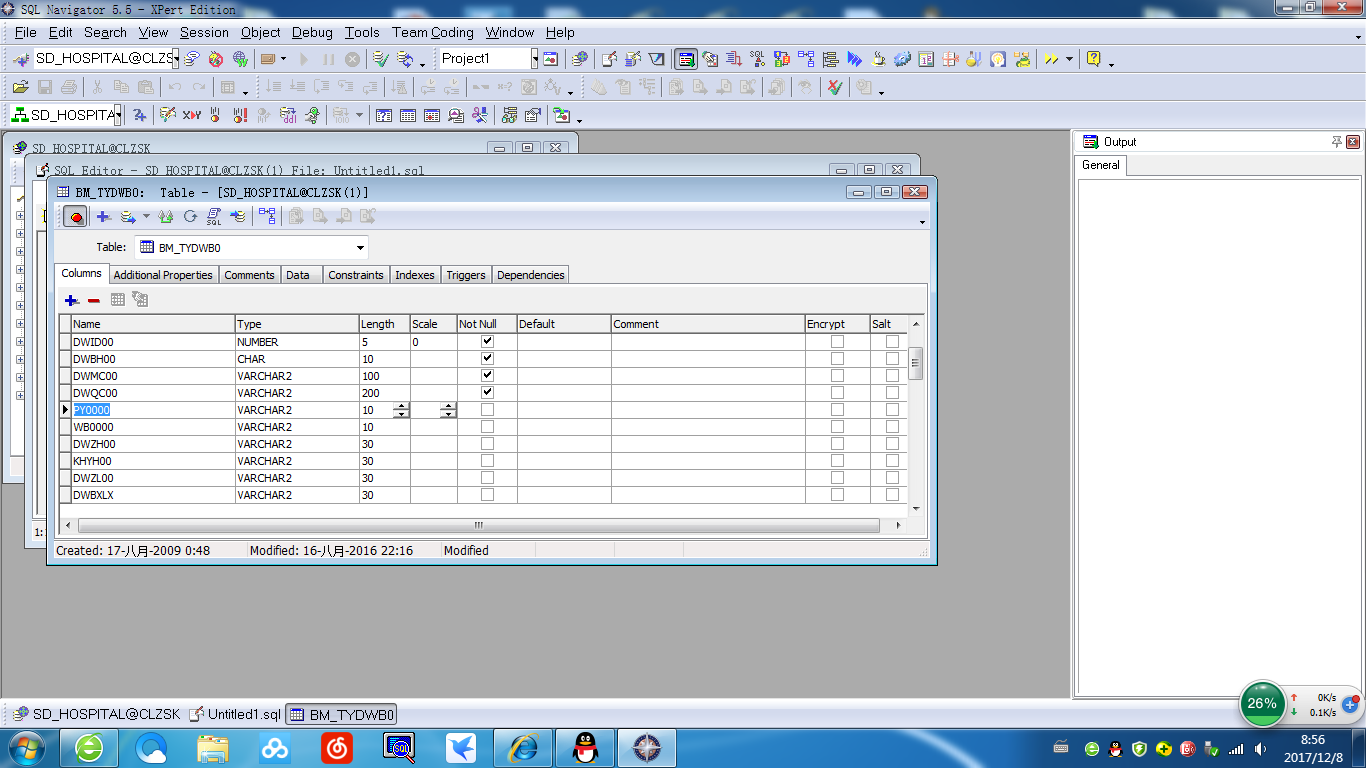The height and width of the screenshot is (768, 1366).
Task: Open the Team Coding menu
Action: [x=432, y=32]
